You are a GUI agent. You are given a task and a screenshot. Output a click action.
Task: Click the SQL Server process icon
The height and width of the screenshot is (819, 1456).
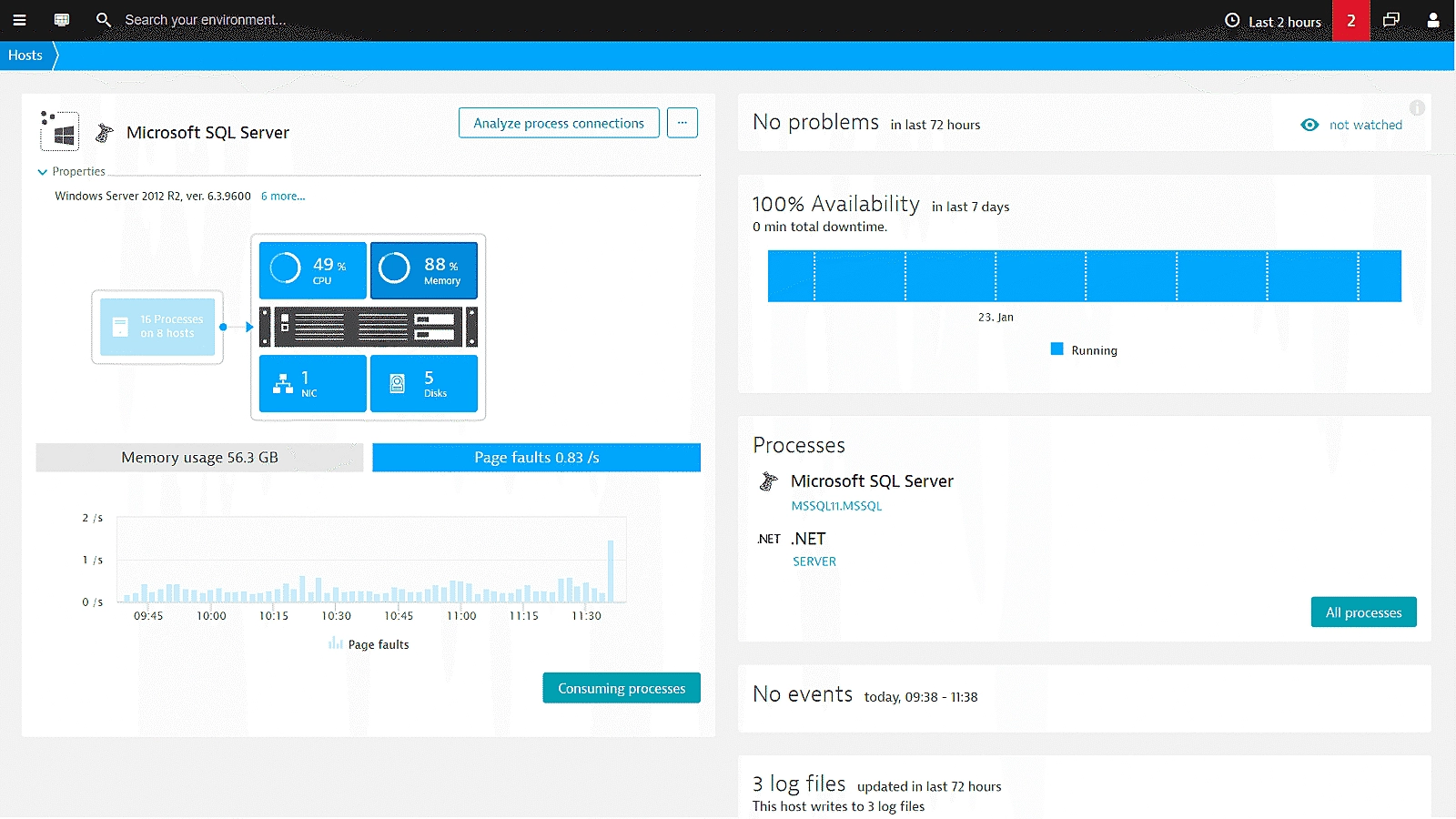[769, 481]
